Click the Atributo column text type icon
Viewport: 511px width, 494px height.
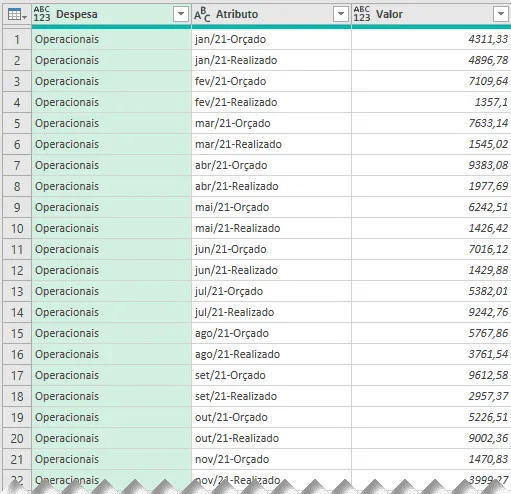point(202,14)
